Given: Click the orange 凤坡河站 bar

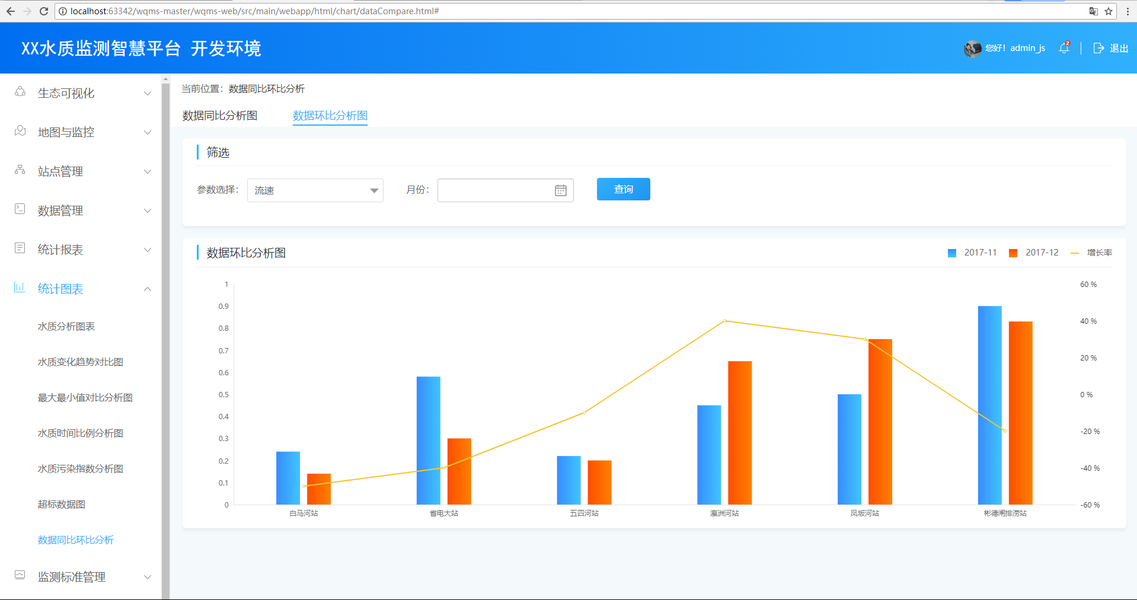Looking at the screenshot, I should pos(880,422).
